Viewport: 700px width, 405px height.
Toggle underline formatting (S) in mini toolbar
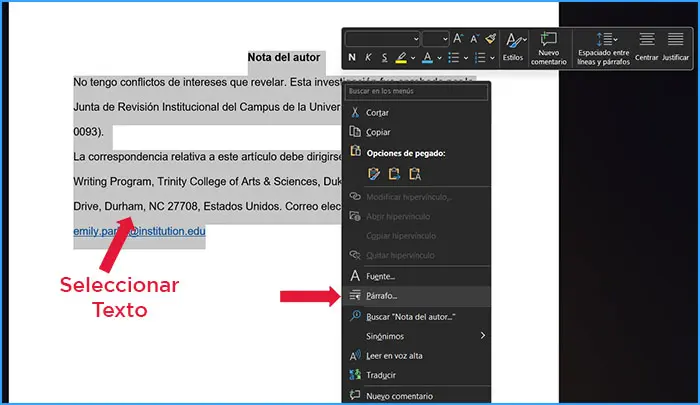(x=384, y=58)
